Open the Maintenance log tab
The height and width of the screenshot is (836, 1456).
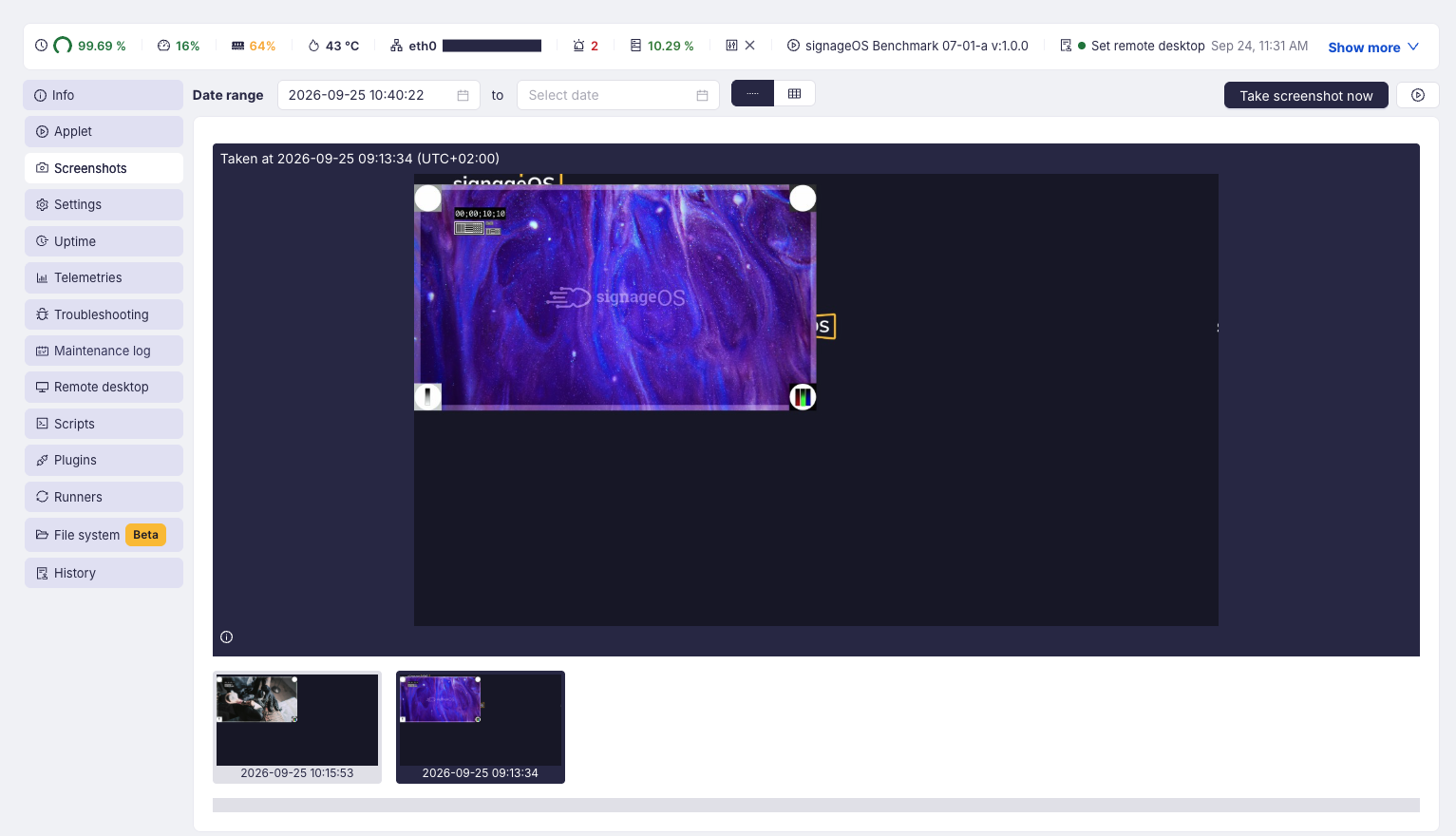coord(104,351)
